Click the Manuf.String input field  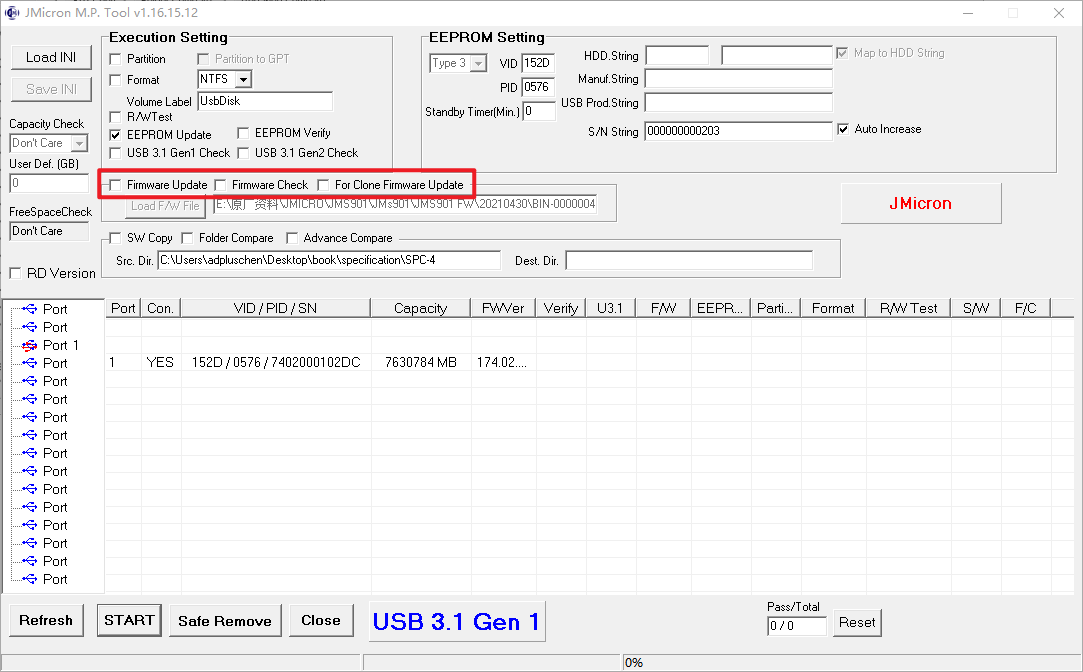[x=738, y=79]
